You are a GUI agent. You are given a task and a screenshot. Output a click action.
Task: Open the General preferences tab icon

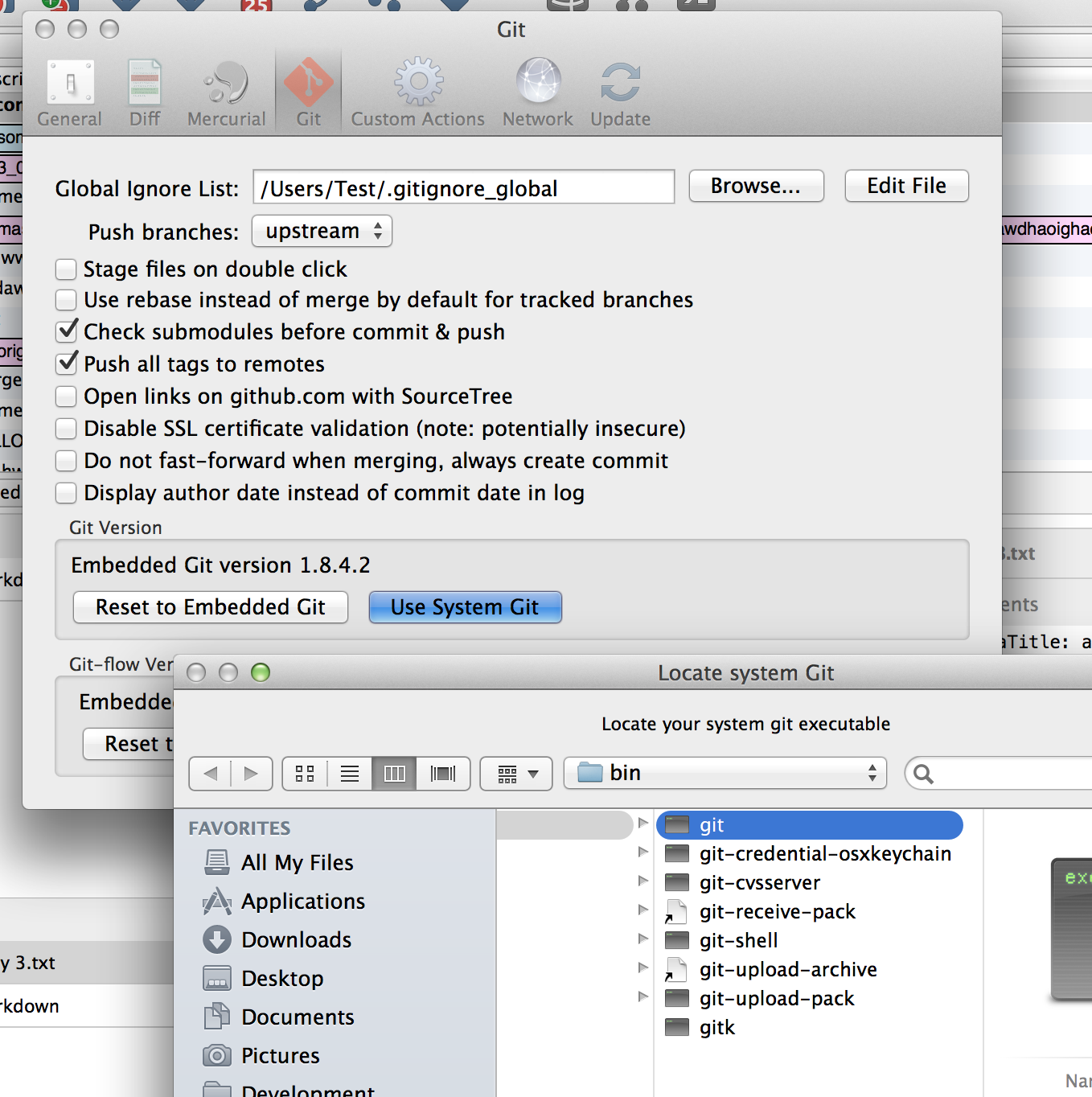point(70,83)
